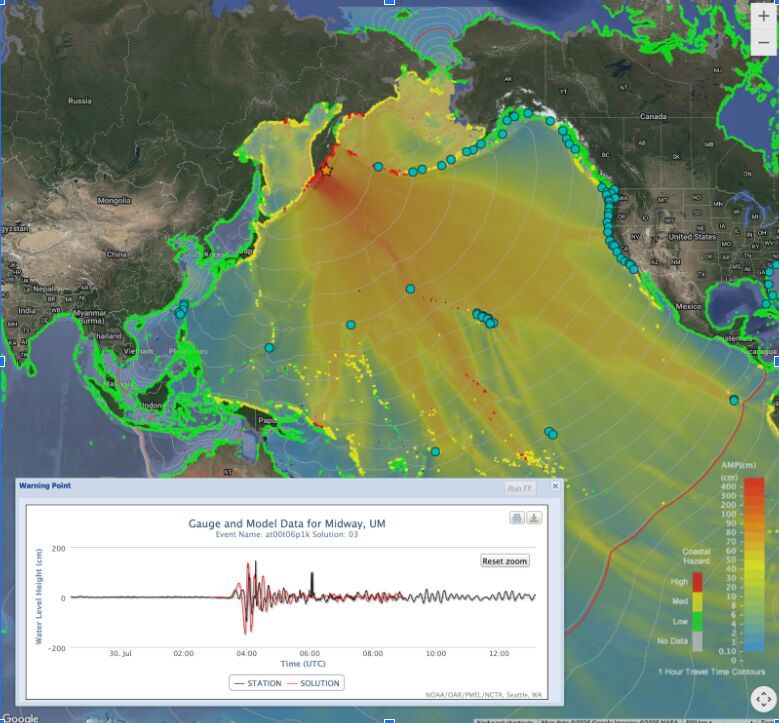Click the Canada country label
This screenshot has width=779, height=723.
click(653, 116)
